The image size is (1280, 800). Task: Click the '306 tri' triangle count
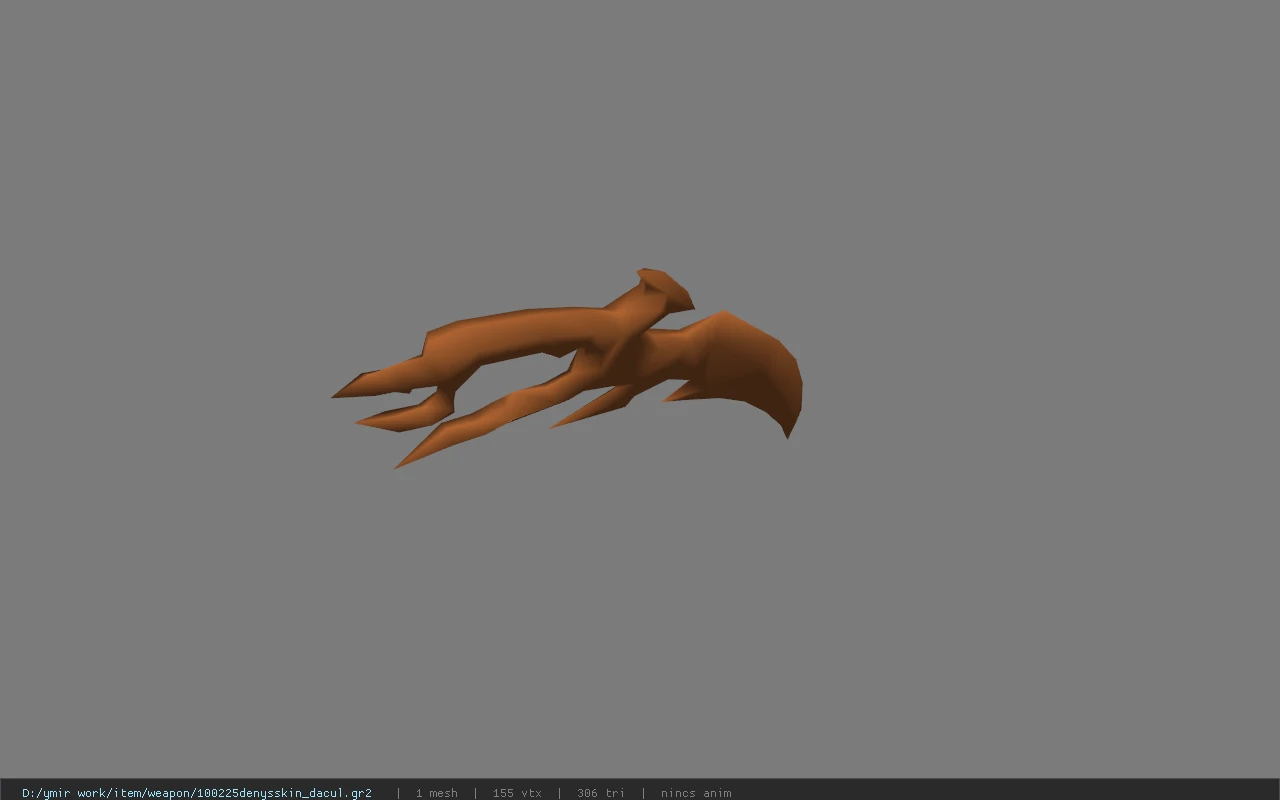click(601, 793)
